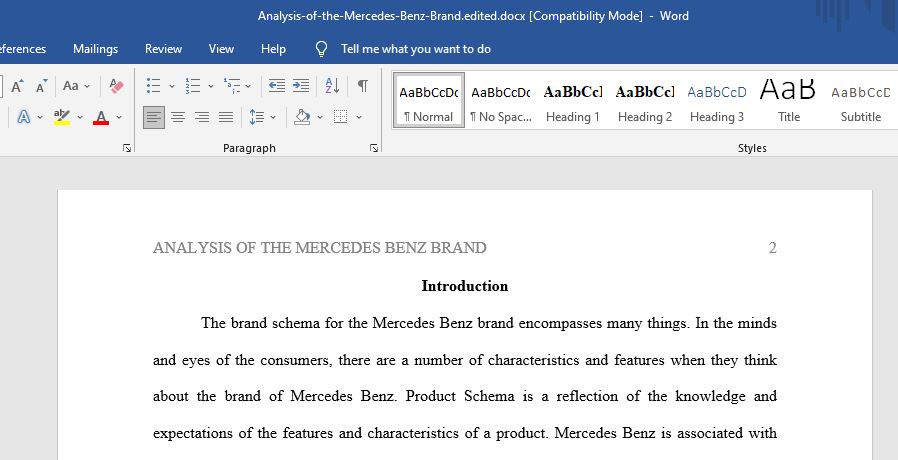Viewport: 898px width, 460px height.
Task: Open the Mailings ribbon tab
Action: pyautogui.click(x=95, y=49)
